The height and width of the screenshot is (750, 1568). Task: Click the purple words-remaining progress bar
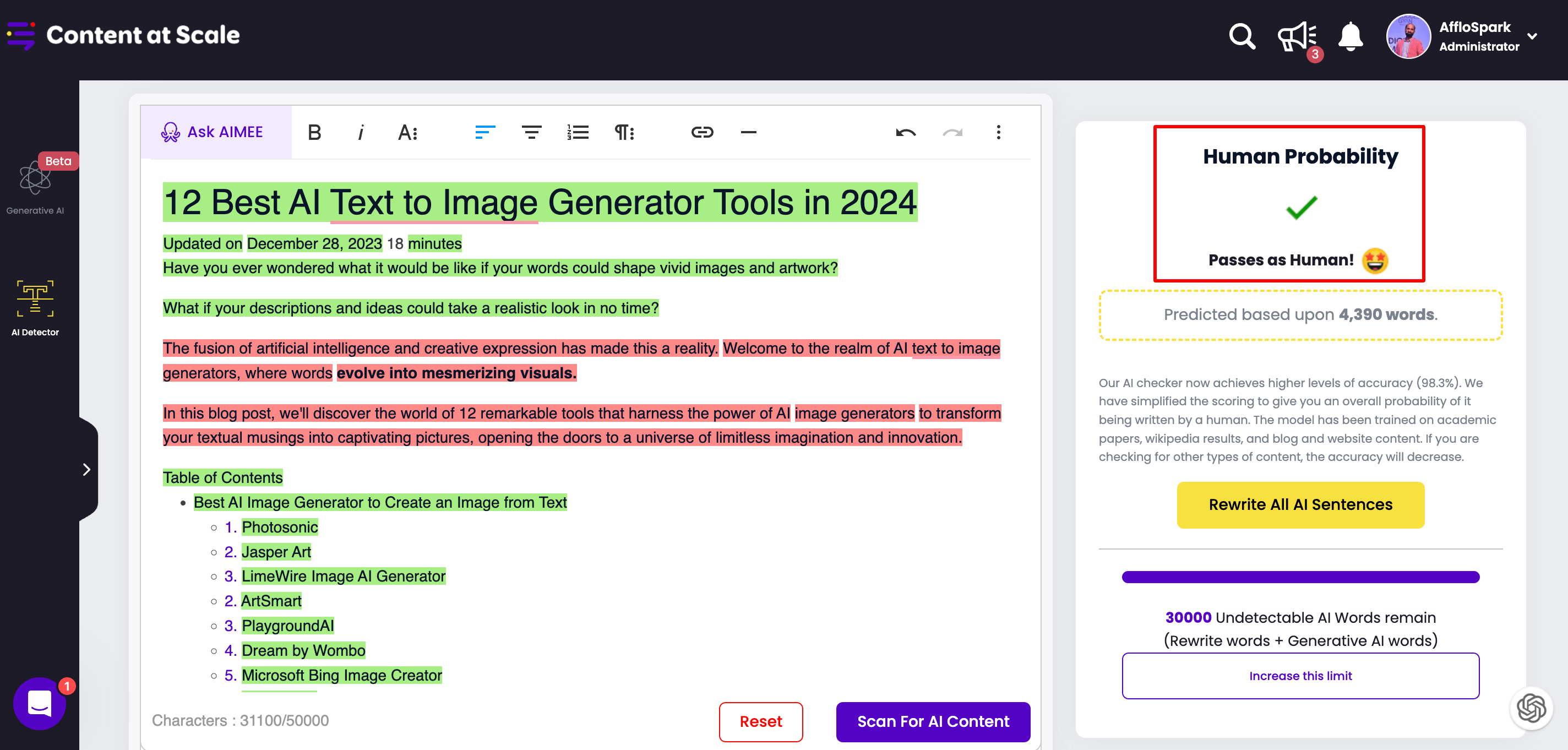1300,577
